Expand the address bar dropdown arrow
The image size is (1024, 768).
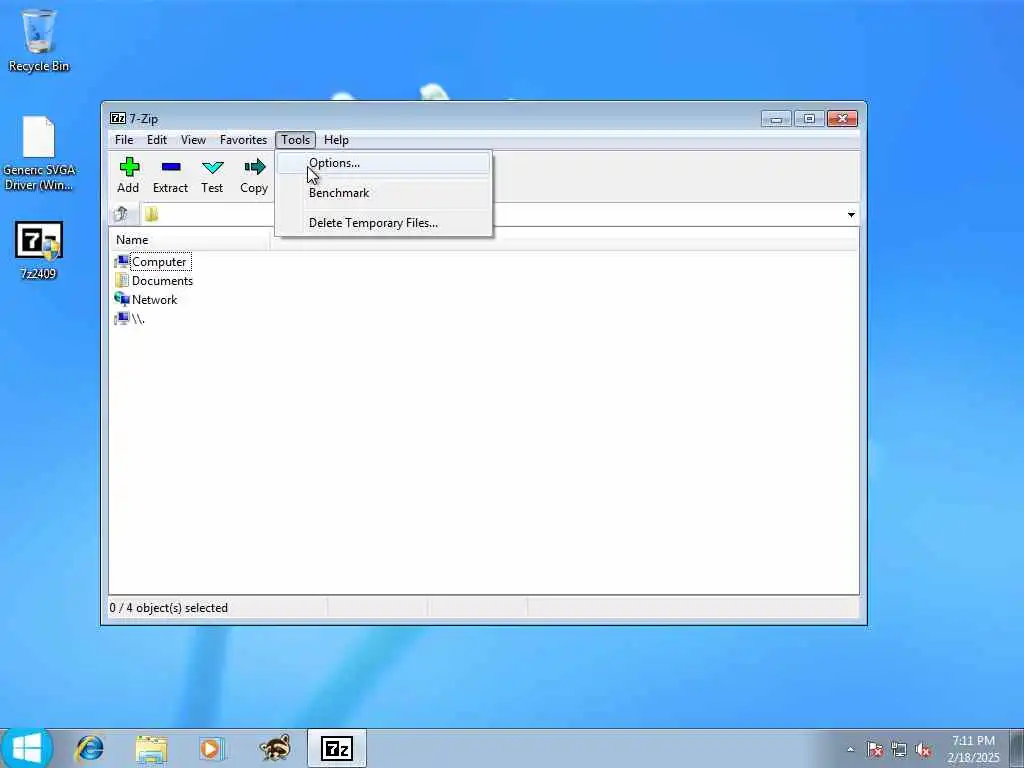pyautogui.click(x=851, y=215)
